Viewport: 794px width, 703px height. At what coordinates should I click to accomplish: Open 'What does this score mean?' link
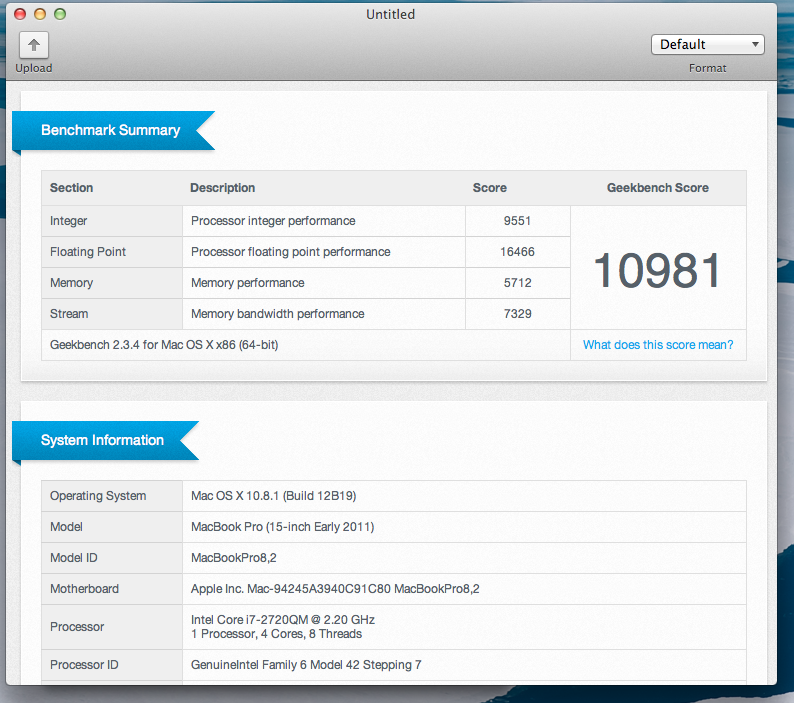point(658,345)
